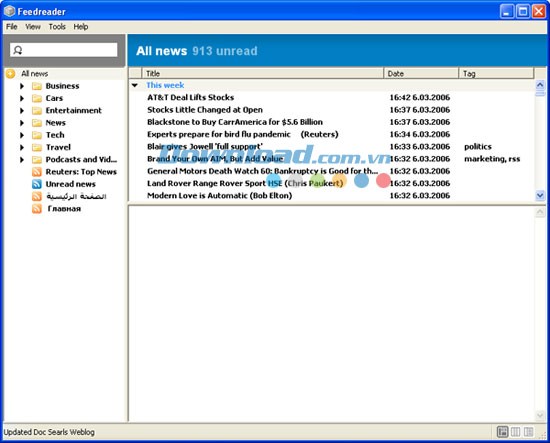
Task: Open 'Experts prepare for bird flu pandemic' article
Action: pos(242,134)
